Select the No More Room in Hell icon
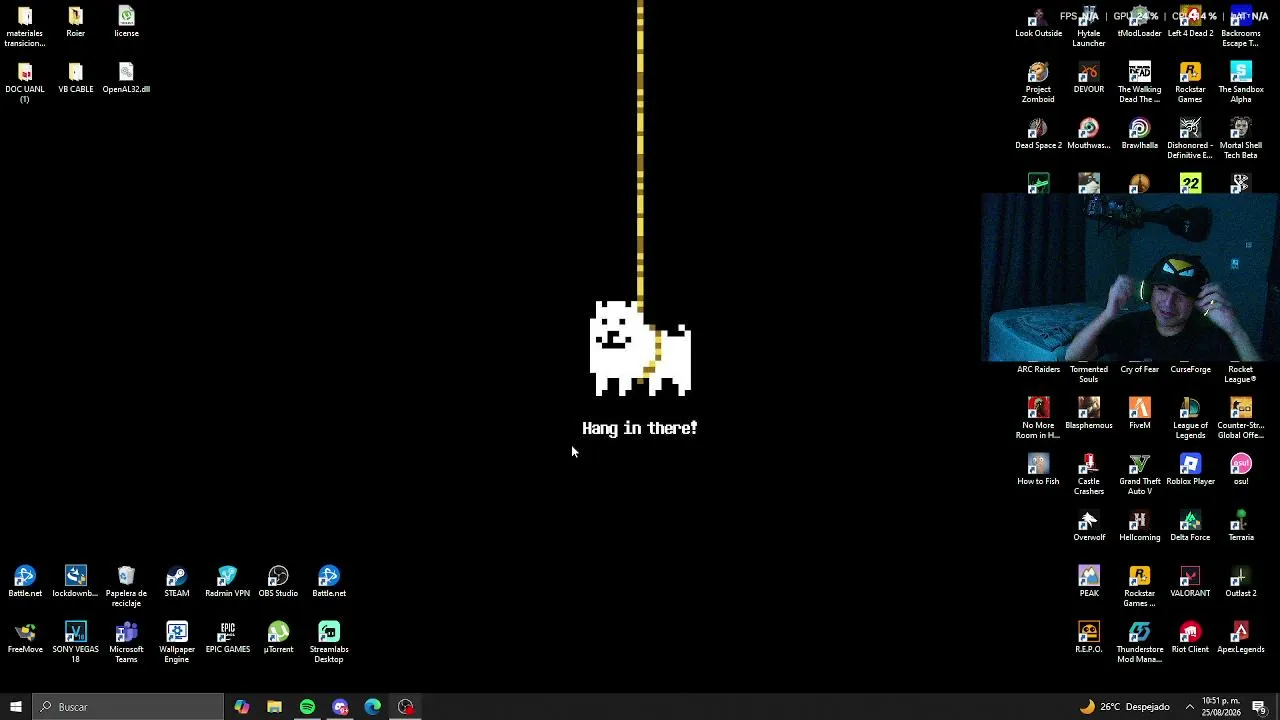Image resolution: width=1280 pixels, height=720 pixels. click(1038, 418)
